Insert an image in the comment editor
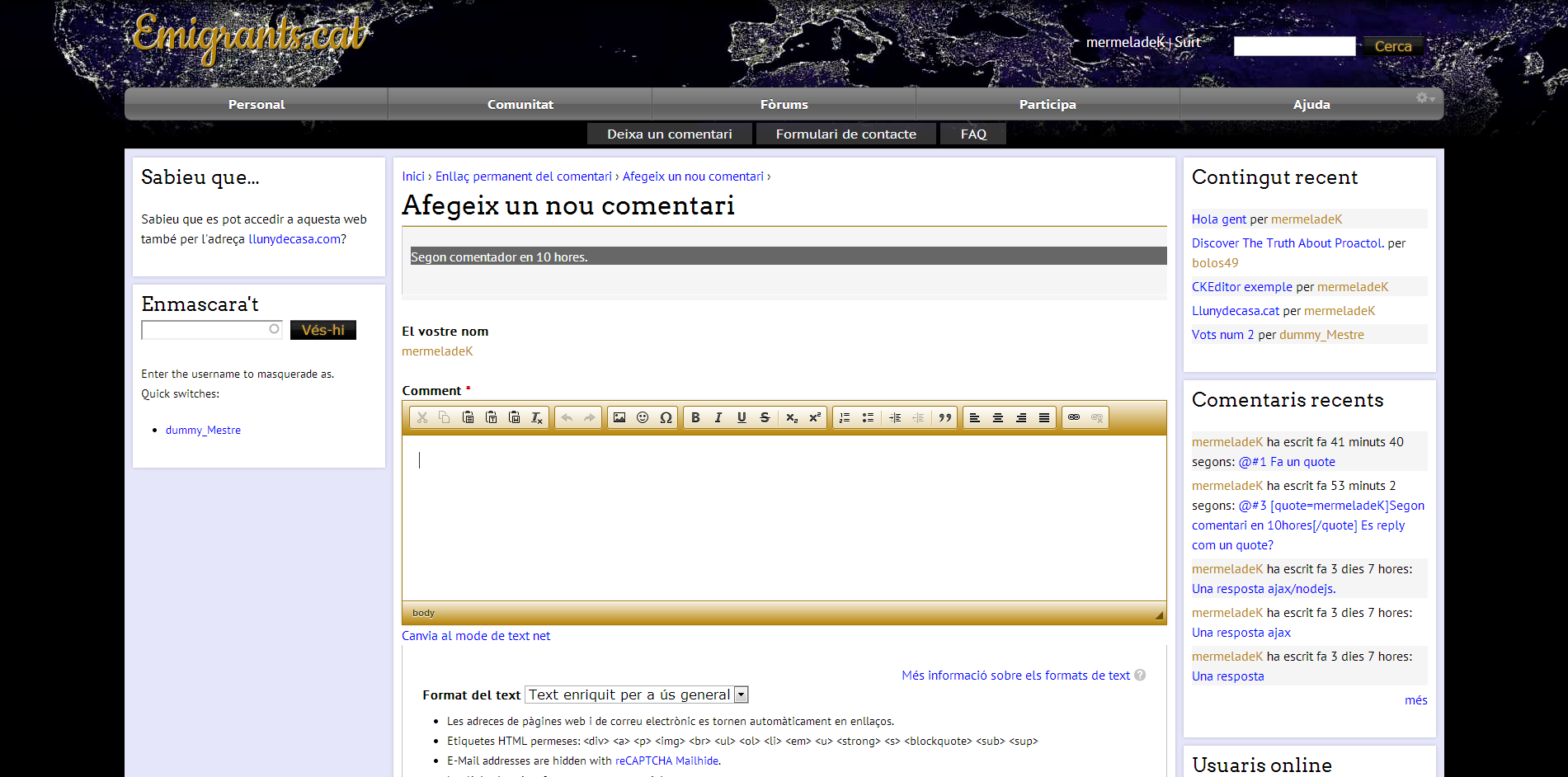The width and height of the screenshot is (1568, 777). click(x=619, y=417)
